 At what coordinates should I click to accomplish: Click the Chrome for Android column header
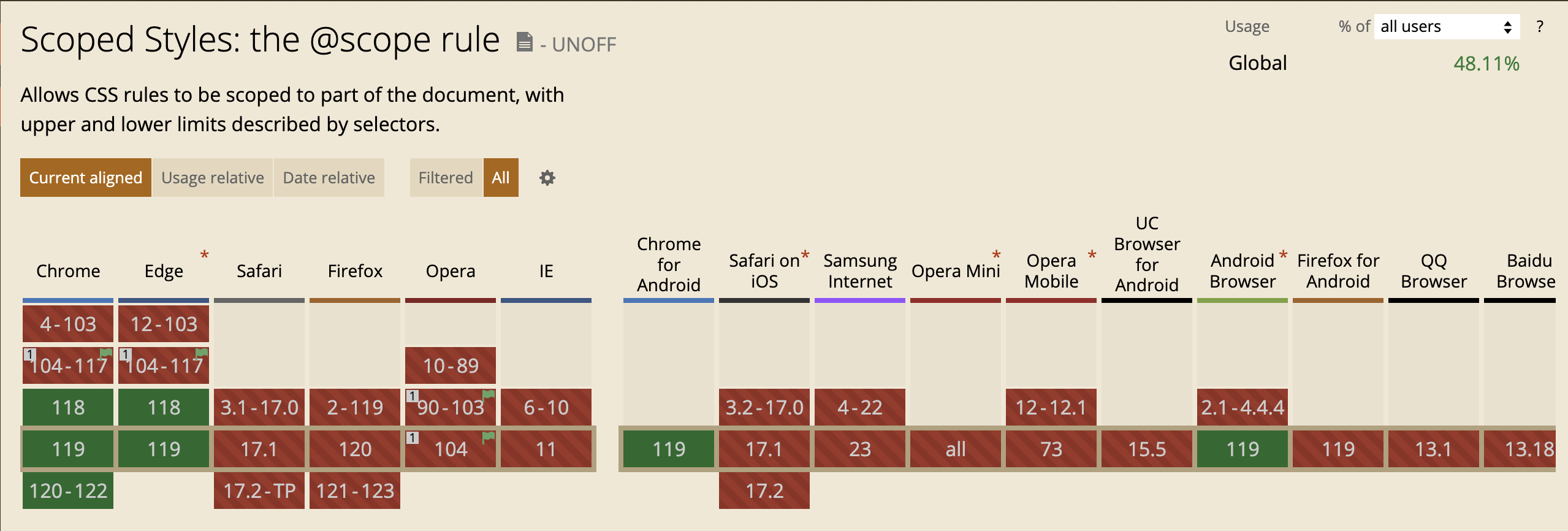668,265
